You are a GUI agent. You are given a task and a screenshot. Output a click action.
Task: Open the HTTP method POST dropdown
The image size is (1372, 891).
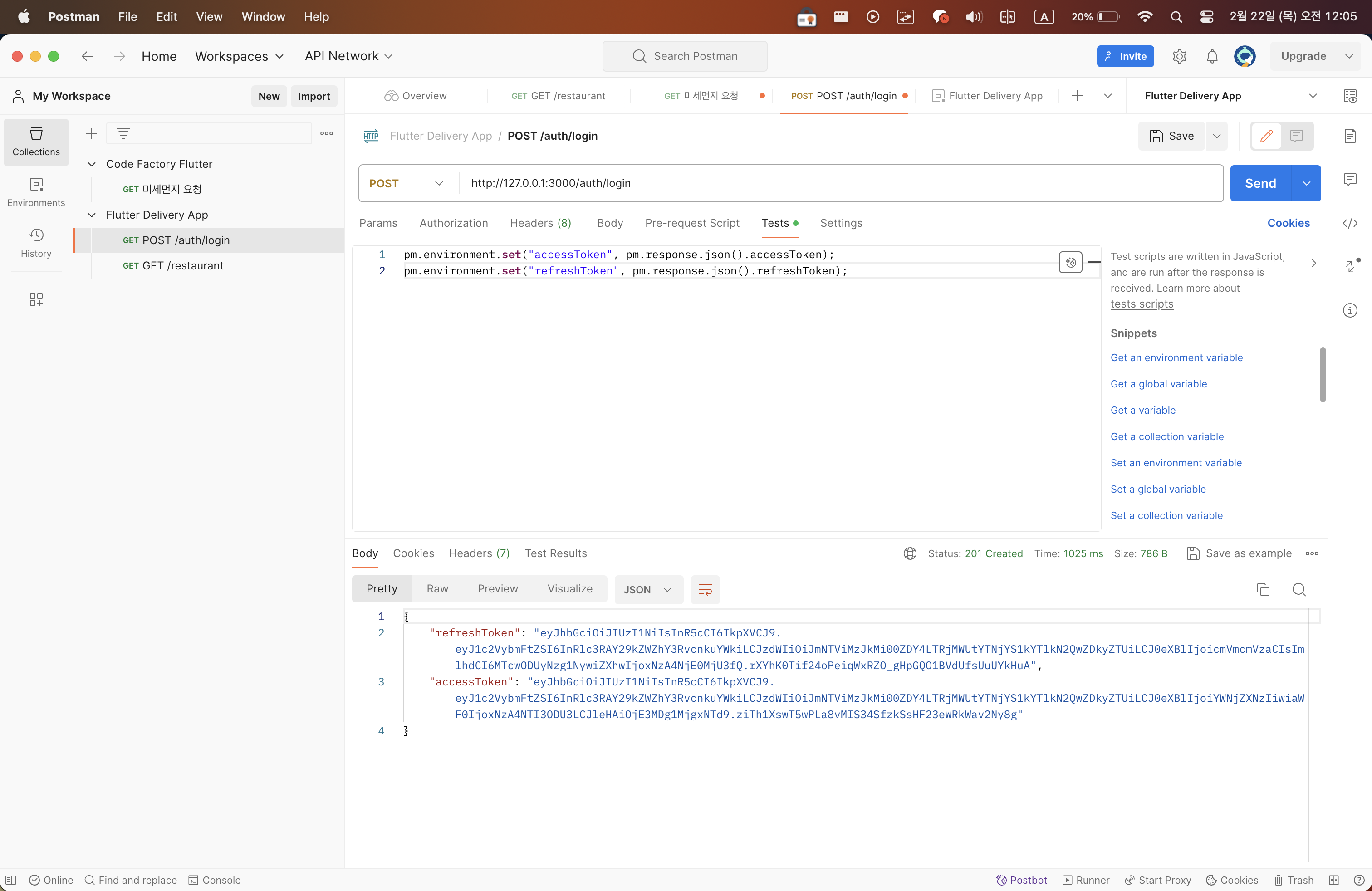[407, 183]
